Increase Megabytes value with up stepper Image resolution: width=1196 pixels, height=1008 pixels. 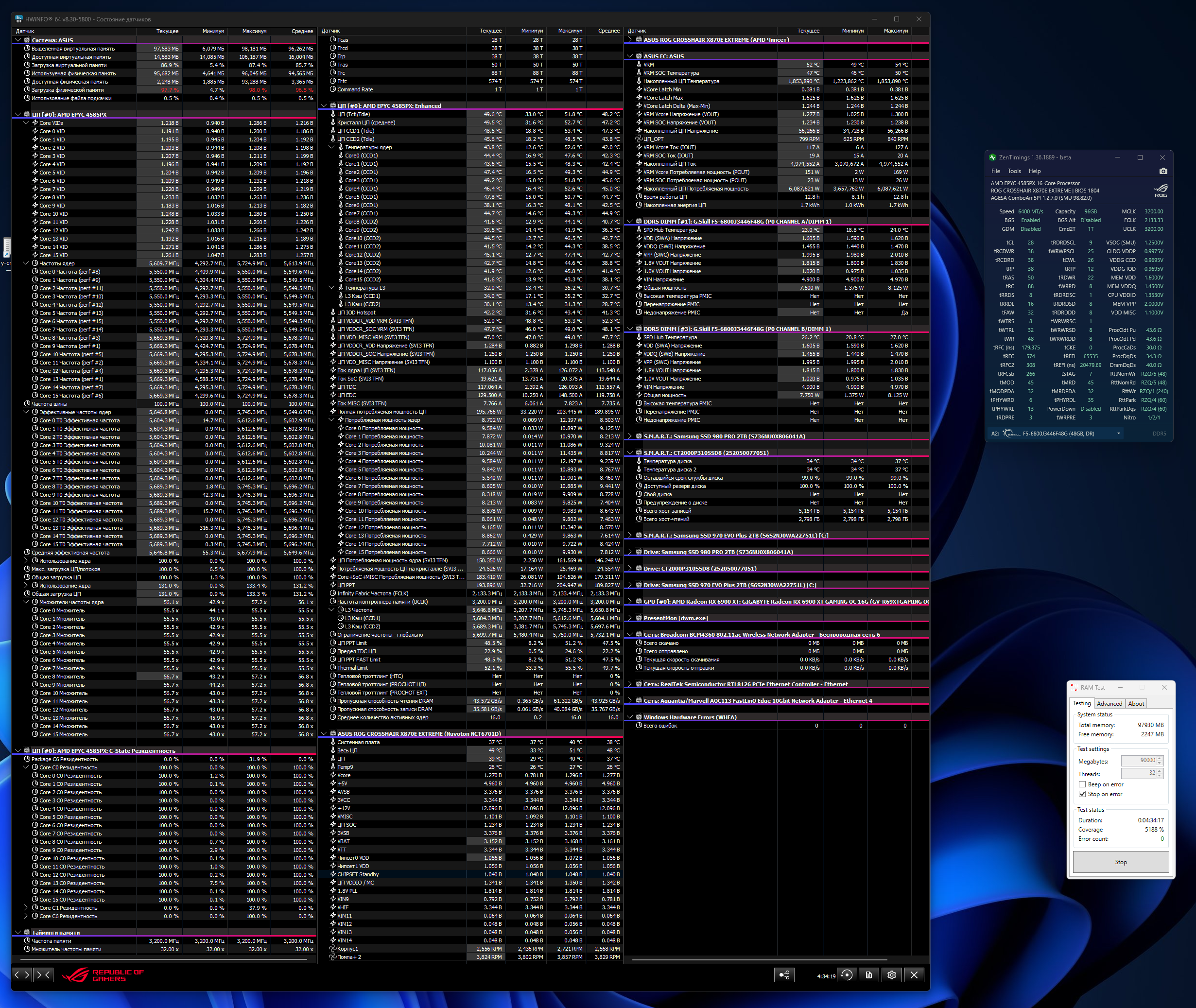(x=1159, y=758)
